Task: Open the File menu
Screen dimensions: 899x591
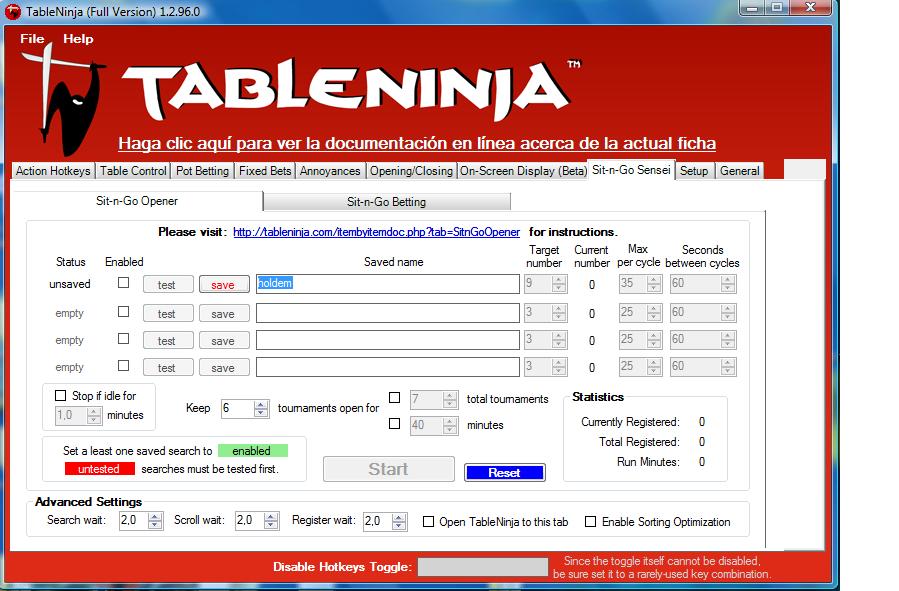Action: click(32, 38)
